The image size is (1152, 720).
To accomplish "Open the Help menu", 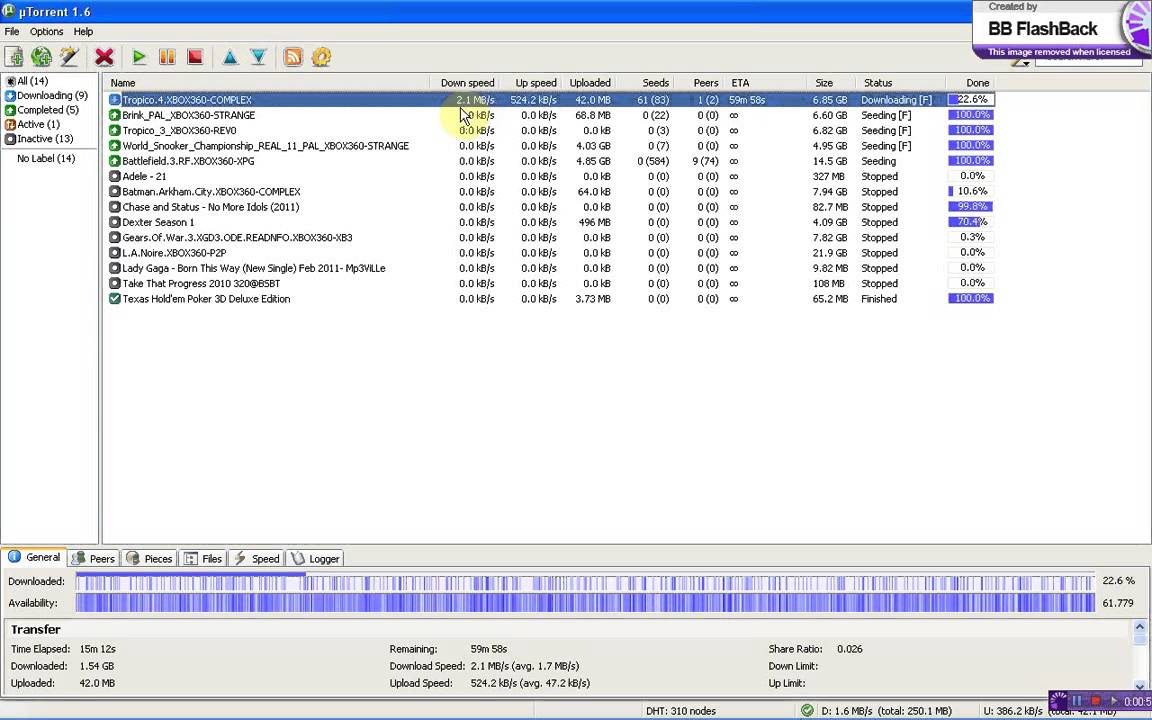I will [x=83, y=32].
